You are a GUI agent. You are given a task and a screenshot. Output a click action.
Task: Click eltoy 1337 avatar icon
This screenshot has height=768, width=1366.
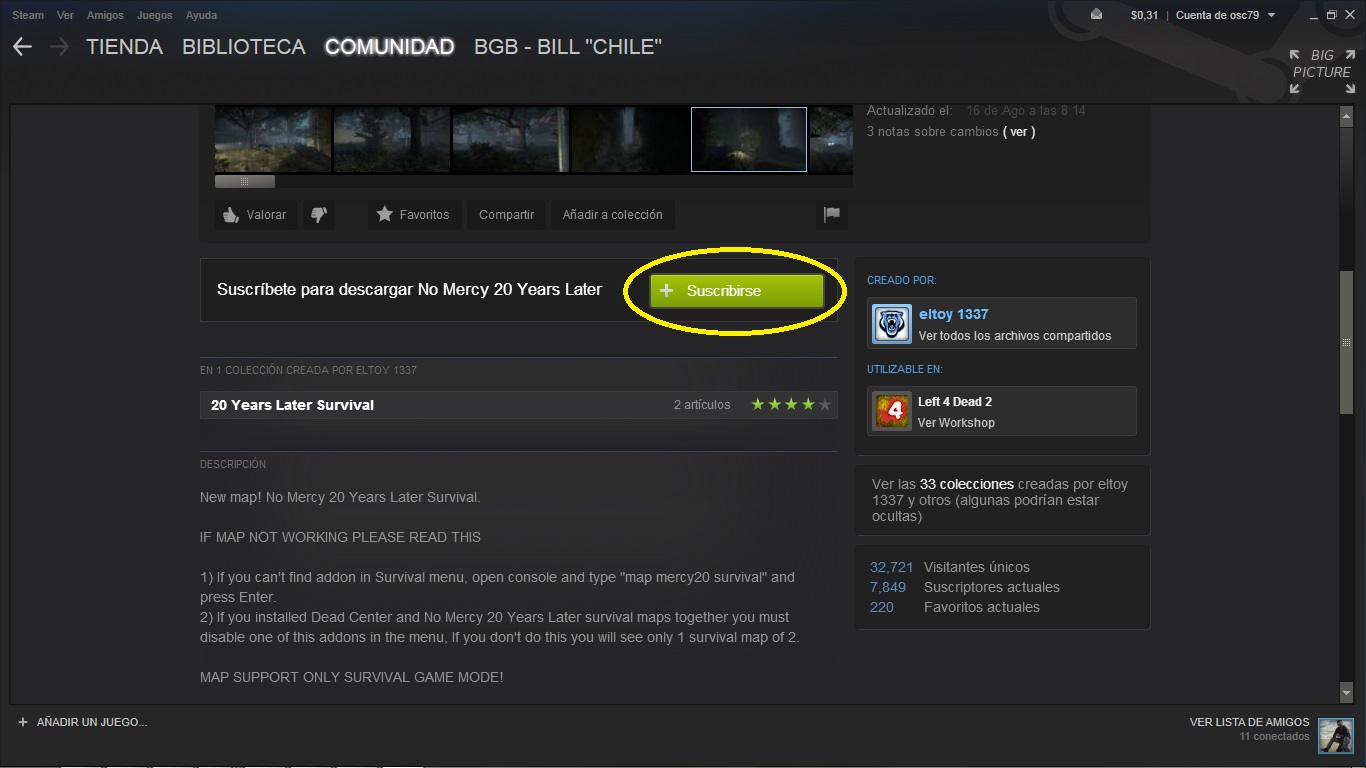[x=891, y=324]
